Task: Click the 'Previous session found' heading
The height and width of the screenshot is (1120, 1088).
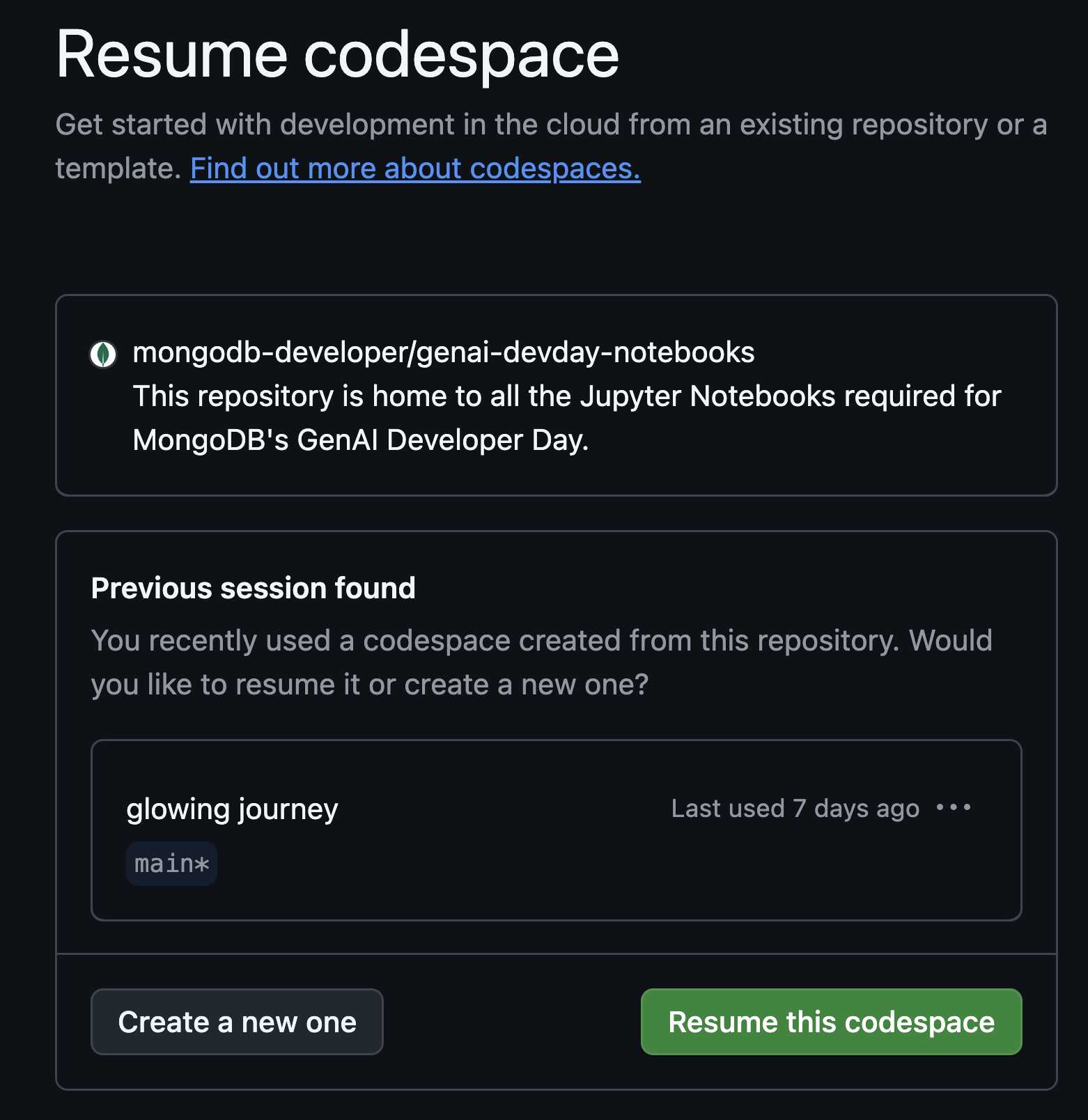Action: [254, 588]
